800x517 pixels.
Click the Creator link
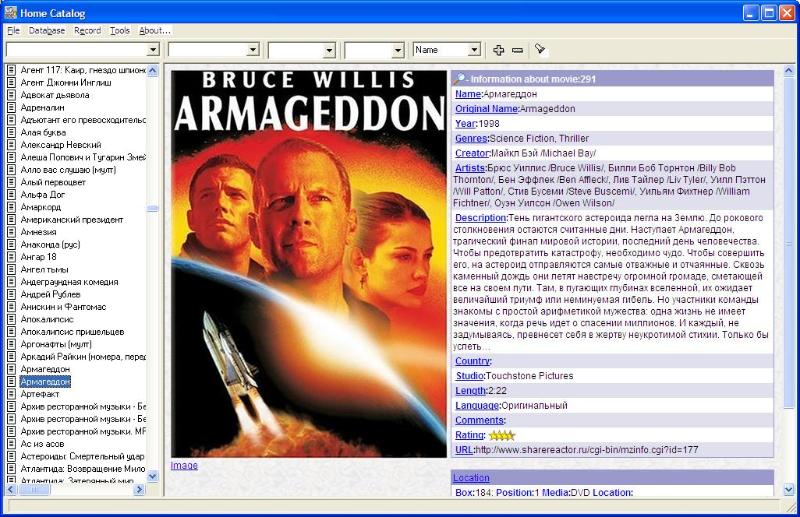tap(472, 153)
